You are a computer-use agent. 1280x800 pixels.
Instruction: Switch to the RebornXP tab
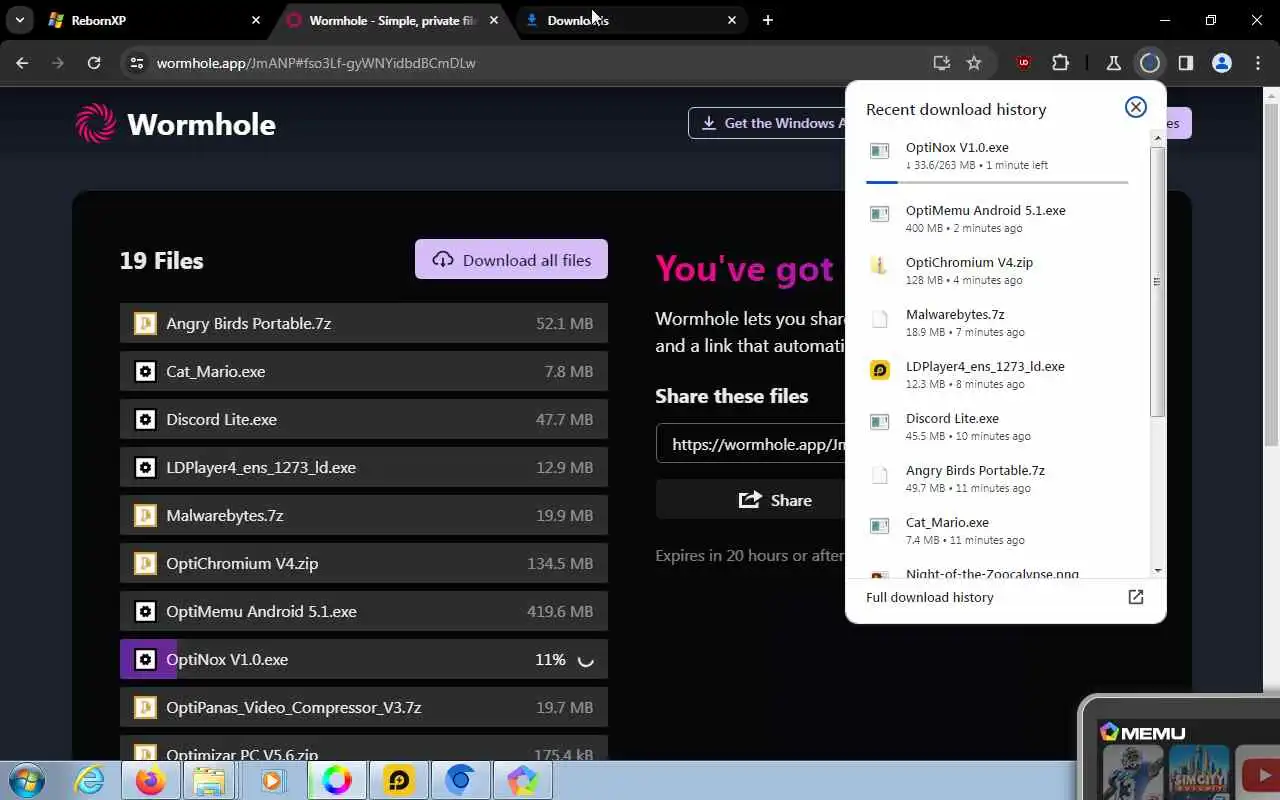coord(155,20)
